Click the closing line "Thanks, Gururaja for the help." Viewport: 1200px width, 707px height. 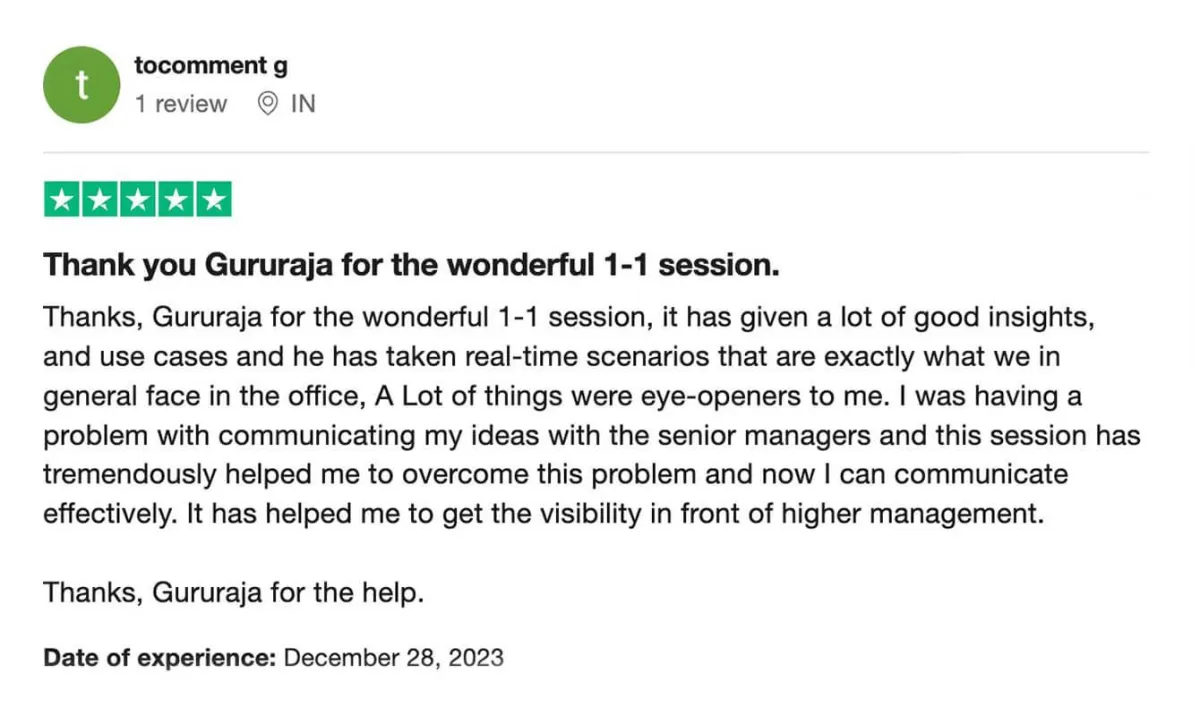[x=234, y=592]
